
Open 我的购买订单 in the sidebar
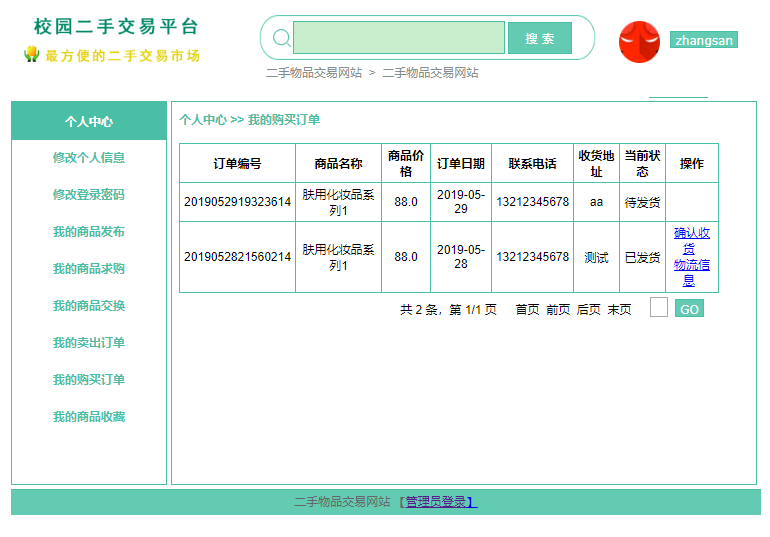coord(89,379)
